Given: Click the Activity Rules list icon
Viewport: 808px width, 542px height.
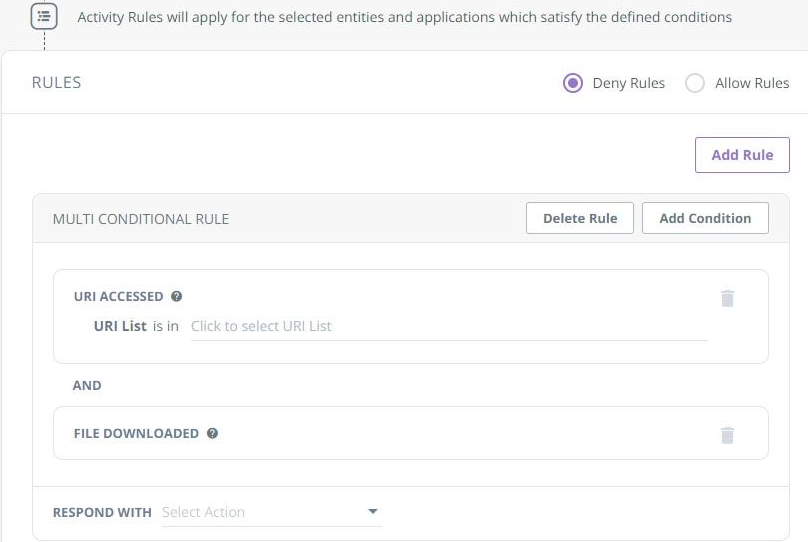Looking at the screenshot, I should point(44,16).
